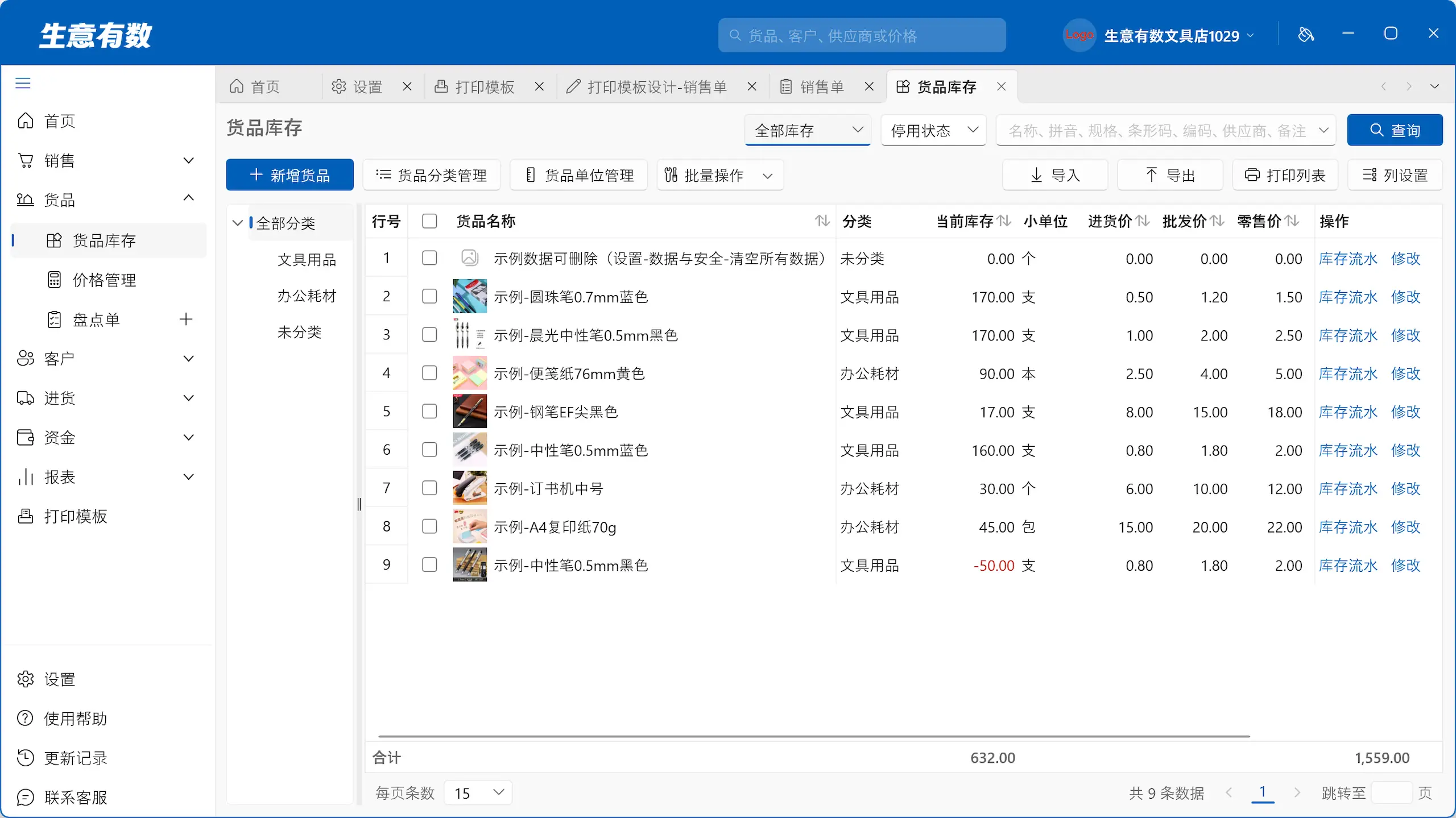This screenshot has width=1456, height=818.
Task: Check the box for 示例-便笺纸76mm黄色
Action: coord(429,373)
